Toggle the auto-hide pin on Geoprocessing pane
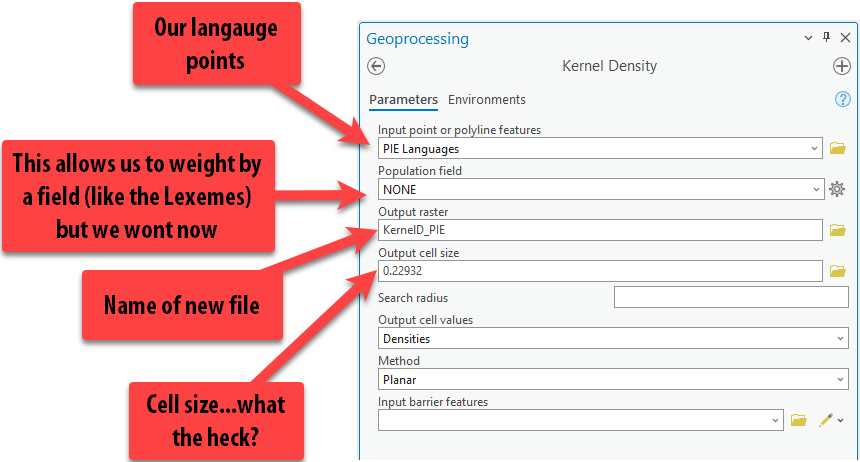The width and height of the screenshot is (860, 462). pos(826,38)
